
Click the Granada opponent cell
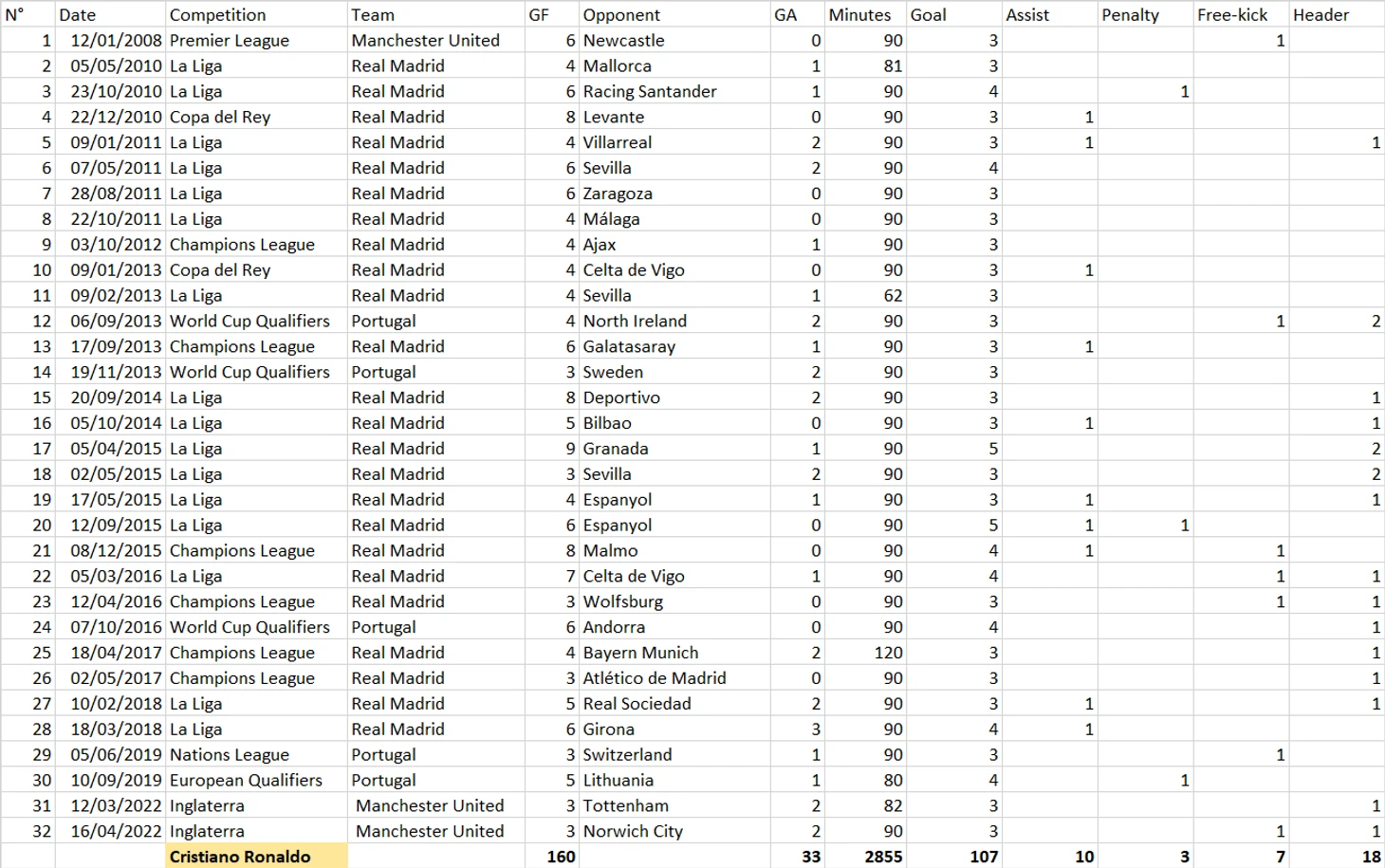674,449
